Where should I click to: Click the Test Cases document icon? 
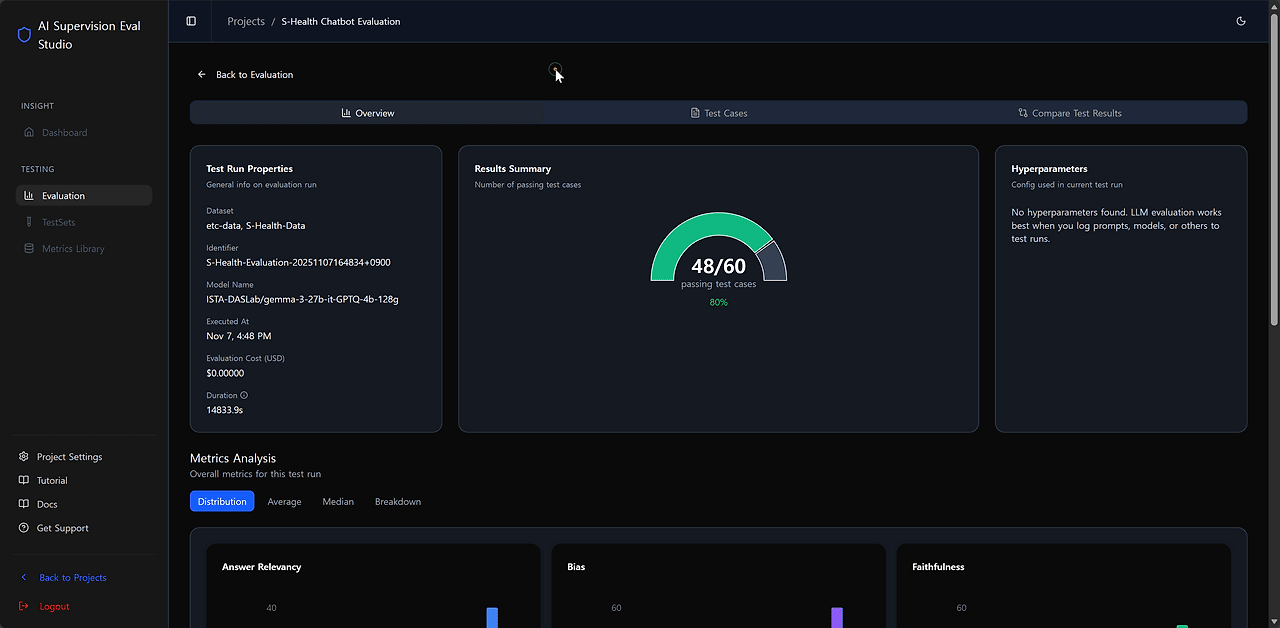pos(695,113)
